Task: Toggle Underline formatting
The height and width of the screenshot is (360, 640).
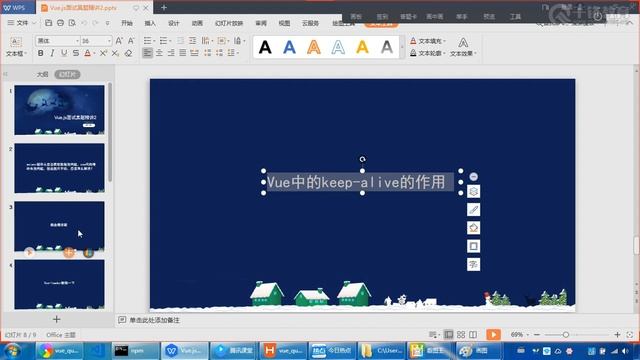Action: 64,53
